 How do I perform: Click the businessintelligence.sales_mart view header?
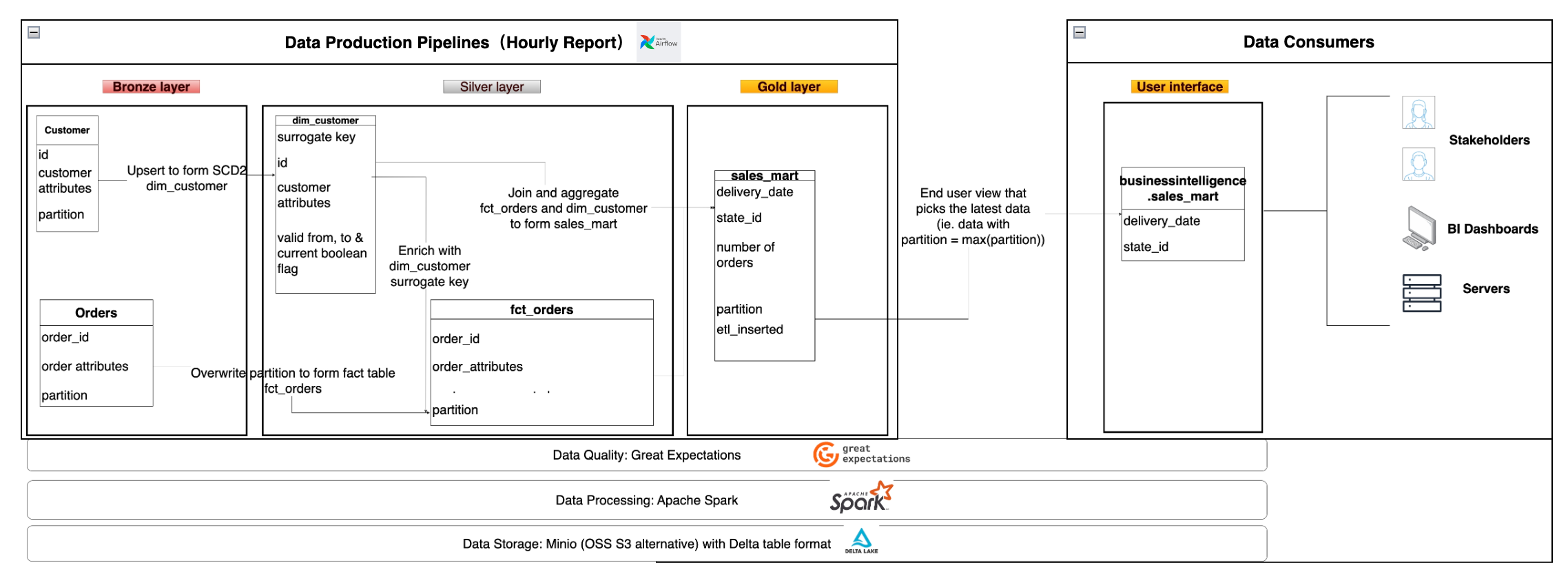(1182, 188)
